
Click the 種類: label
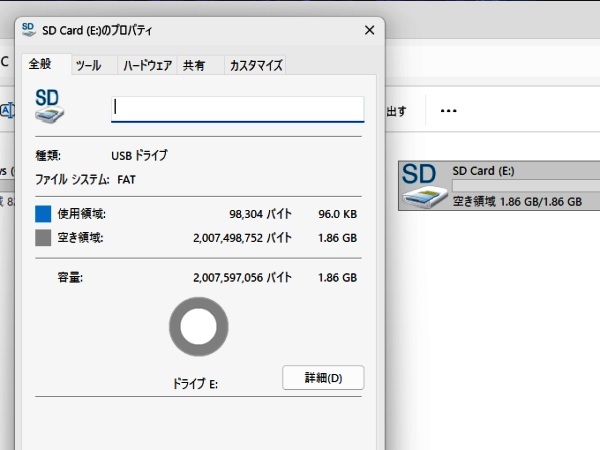pos(48,156)
